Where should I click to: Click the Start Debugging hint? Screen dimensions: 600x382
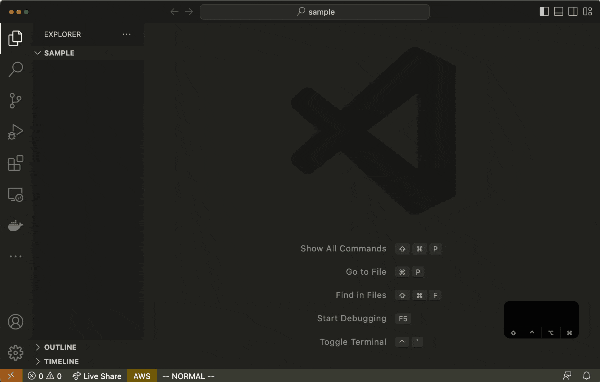(352, 318)
